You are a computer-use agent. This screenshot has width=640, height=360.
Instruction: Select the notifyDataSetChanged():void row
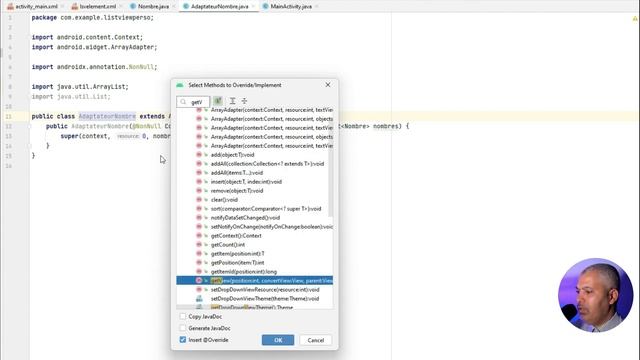(x=255, y=218)
